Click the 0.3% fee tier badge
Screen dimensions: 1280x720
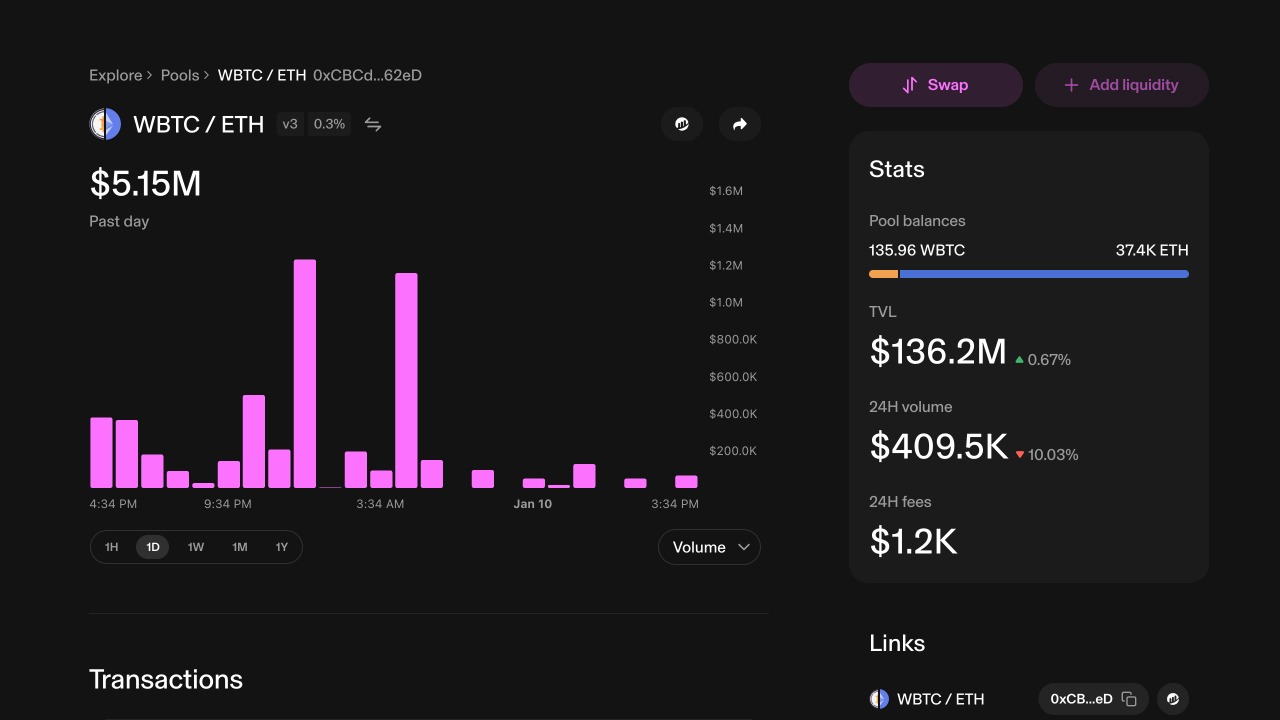click(x=329, y=124)
